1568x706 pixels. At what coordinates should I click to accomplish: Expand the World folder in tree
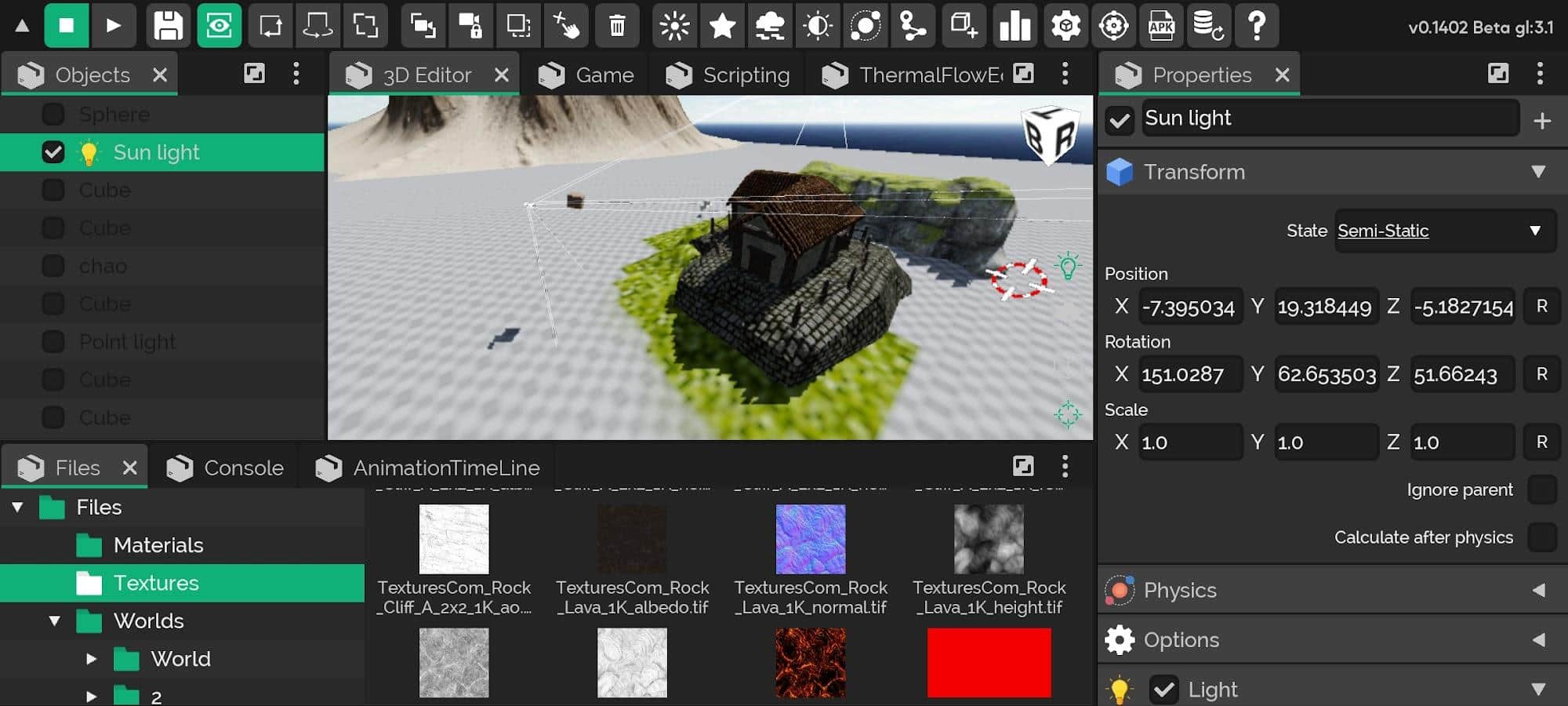[x=92, y=659]
